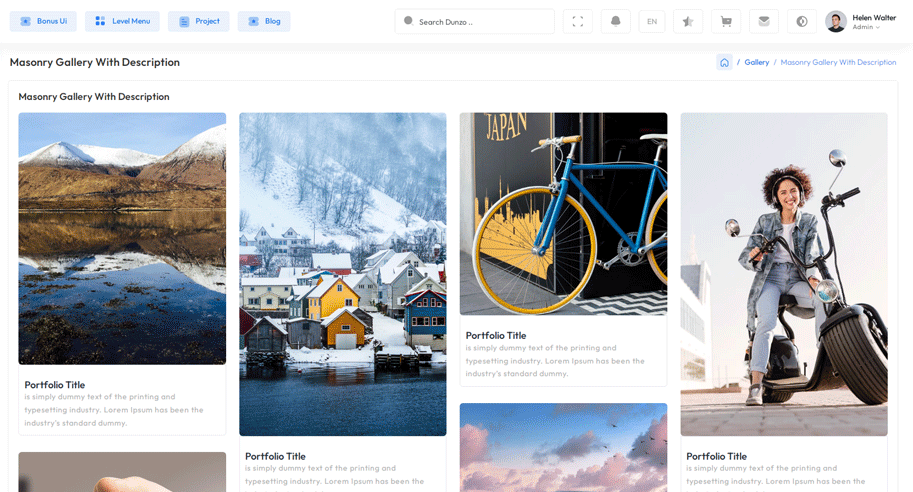Open the Blog menu
This screenshot has height=492, width=913.
coord(264,21)
